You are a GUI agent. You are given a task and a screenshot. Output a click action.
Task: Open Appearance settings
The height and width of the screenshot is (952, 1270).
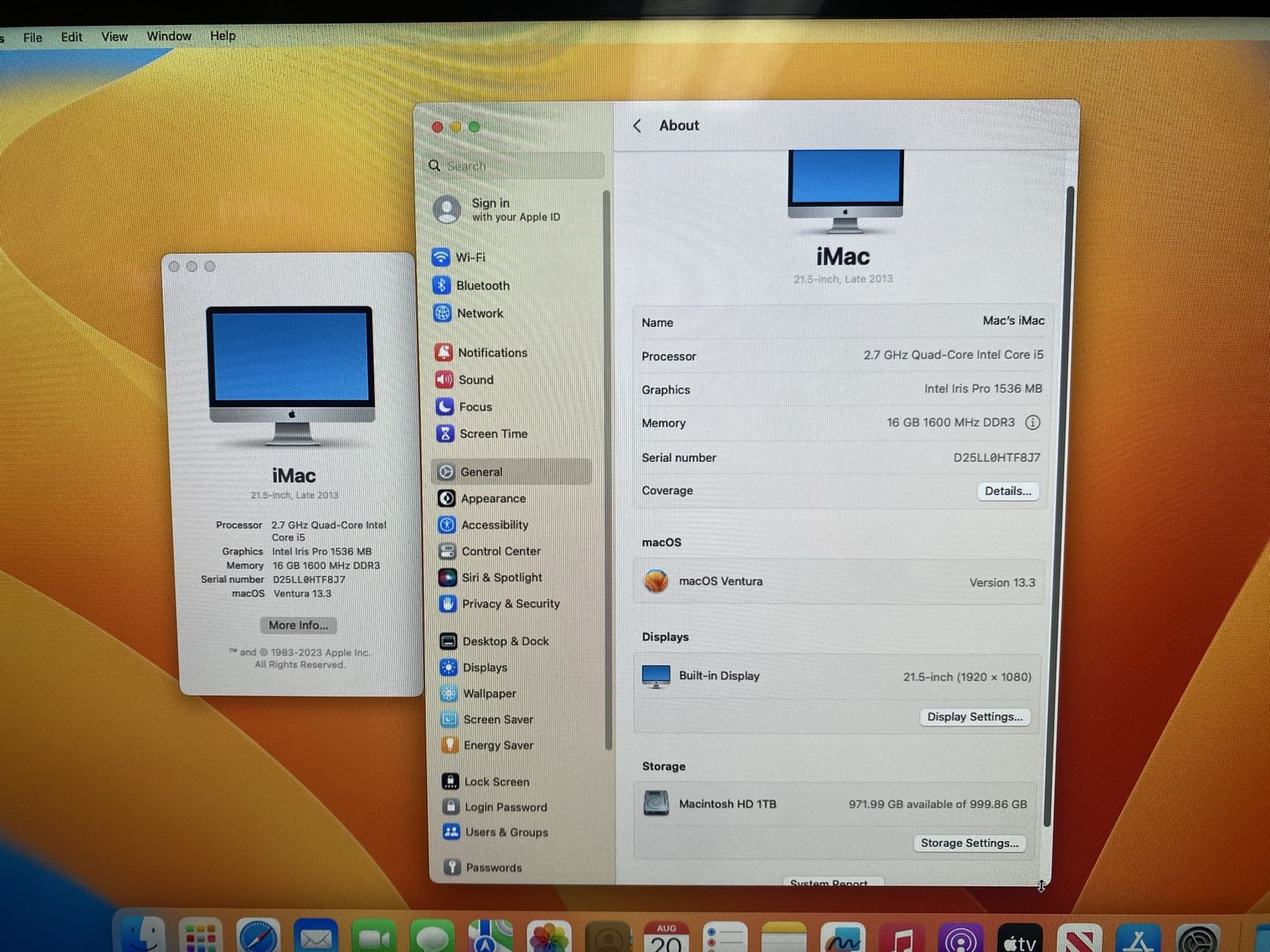tap(482, 498)
